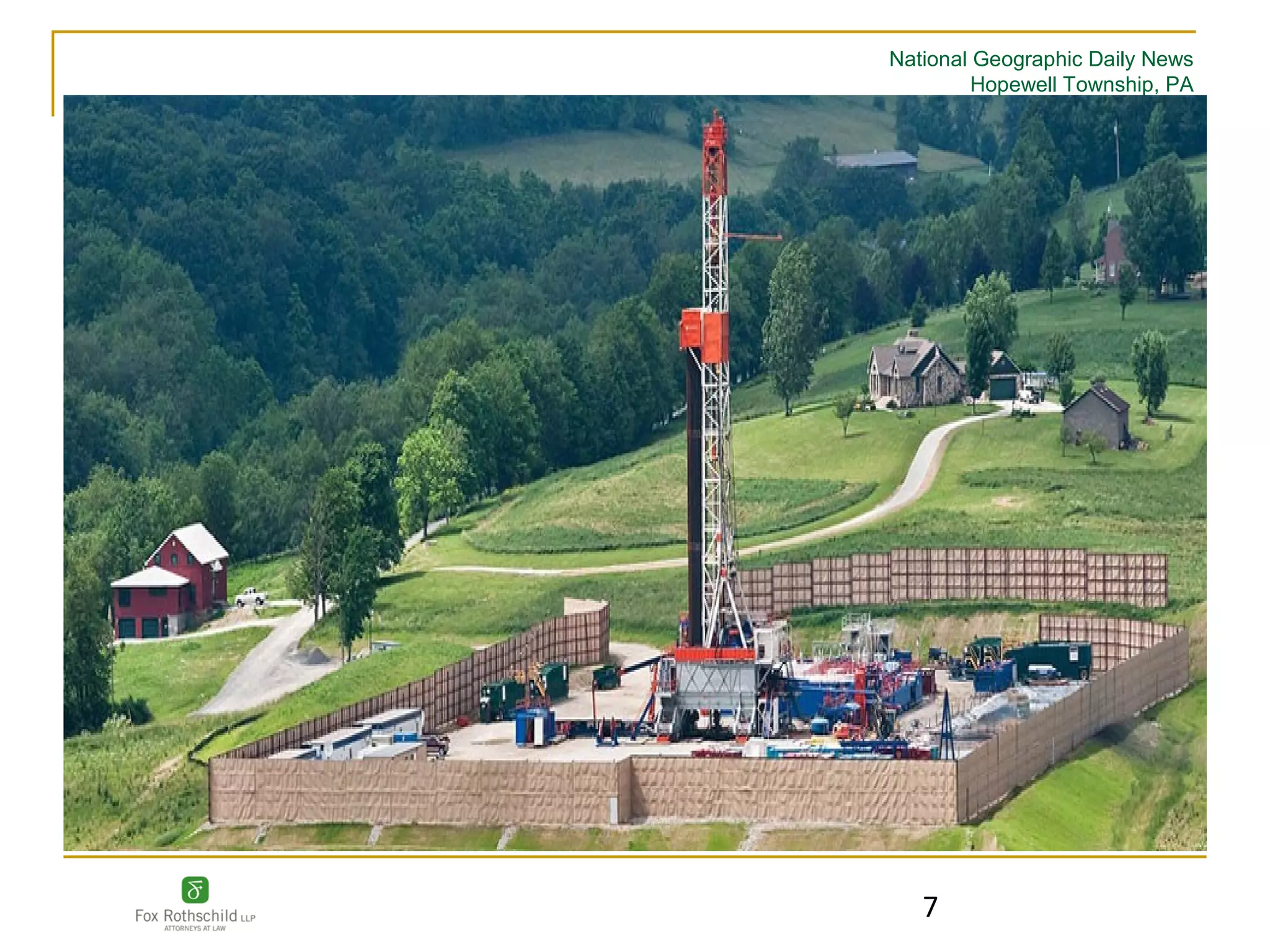Click the 'Fox Rothschild LLP' text
The height and width of the screenshot is (952, 1270).
(x=195, y=916)
